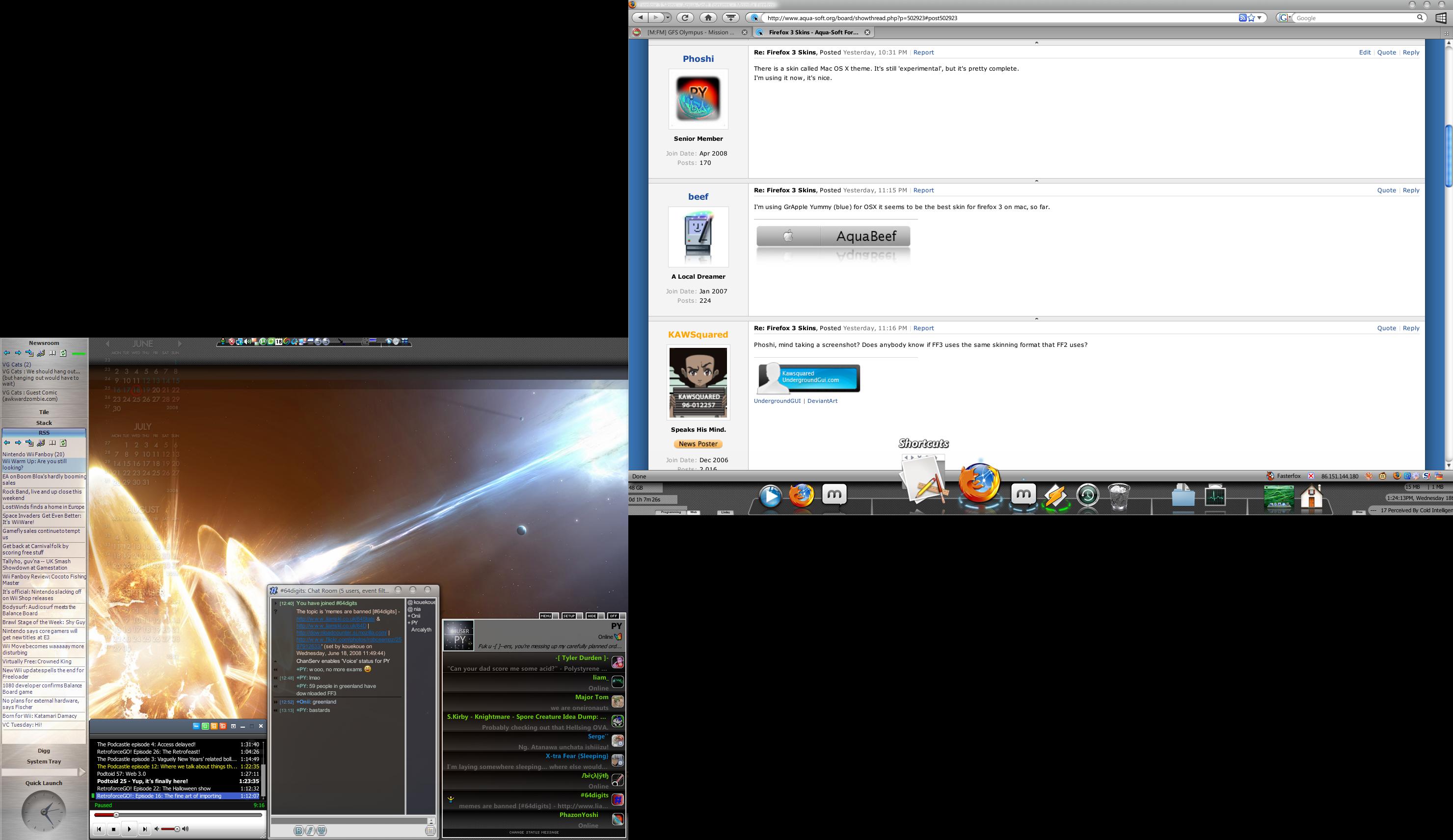Click the Fasterfox status bar icon
The height and width of the screenshot is (840, 1453).
click(1270, 476)
